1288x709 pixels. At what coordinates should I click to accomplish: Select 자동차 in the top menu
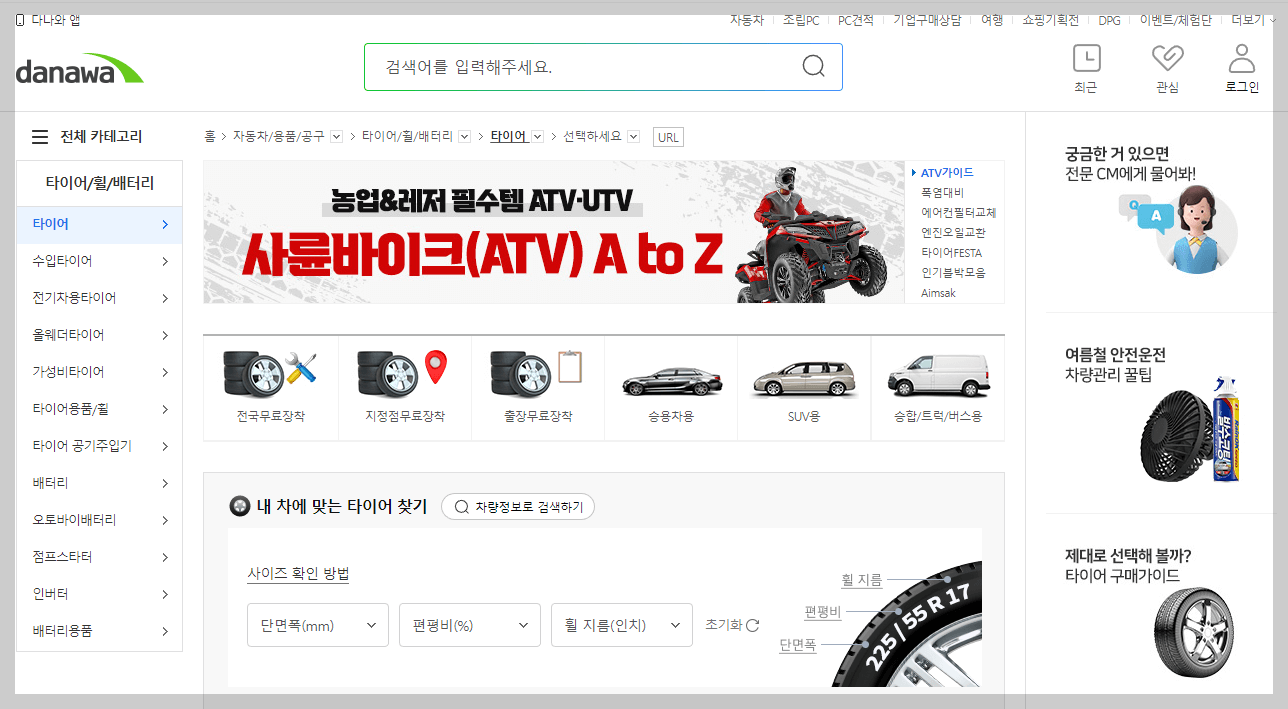(x=747, y=19)
